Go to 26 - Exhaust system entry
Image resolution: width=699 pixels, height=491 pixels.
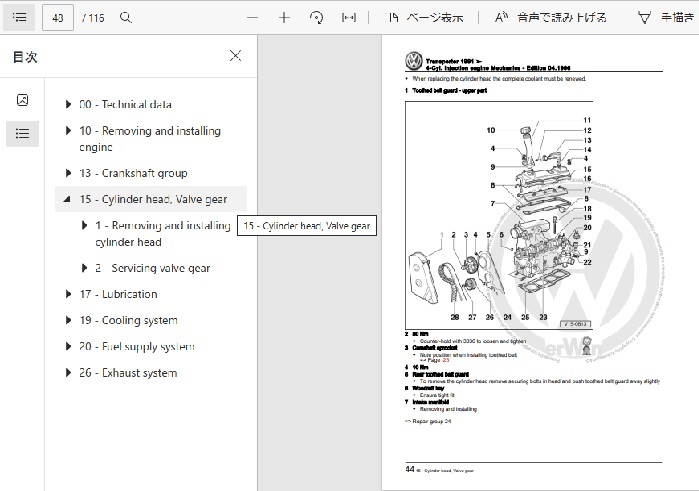[x=128, y=372]
